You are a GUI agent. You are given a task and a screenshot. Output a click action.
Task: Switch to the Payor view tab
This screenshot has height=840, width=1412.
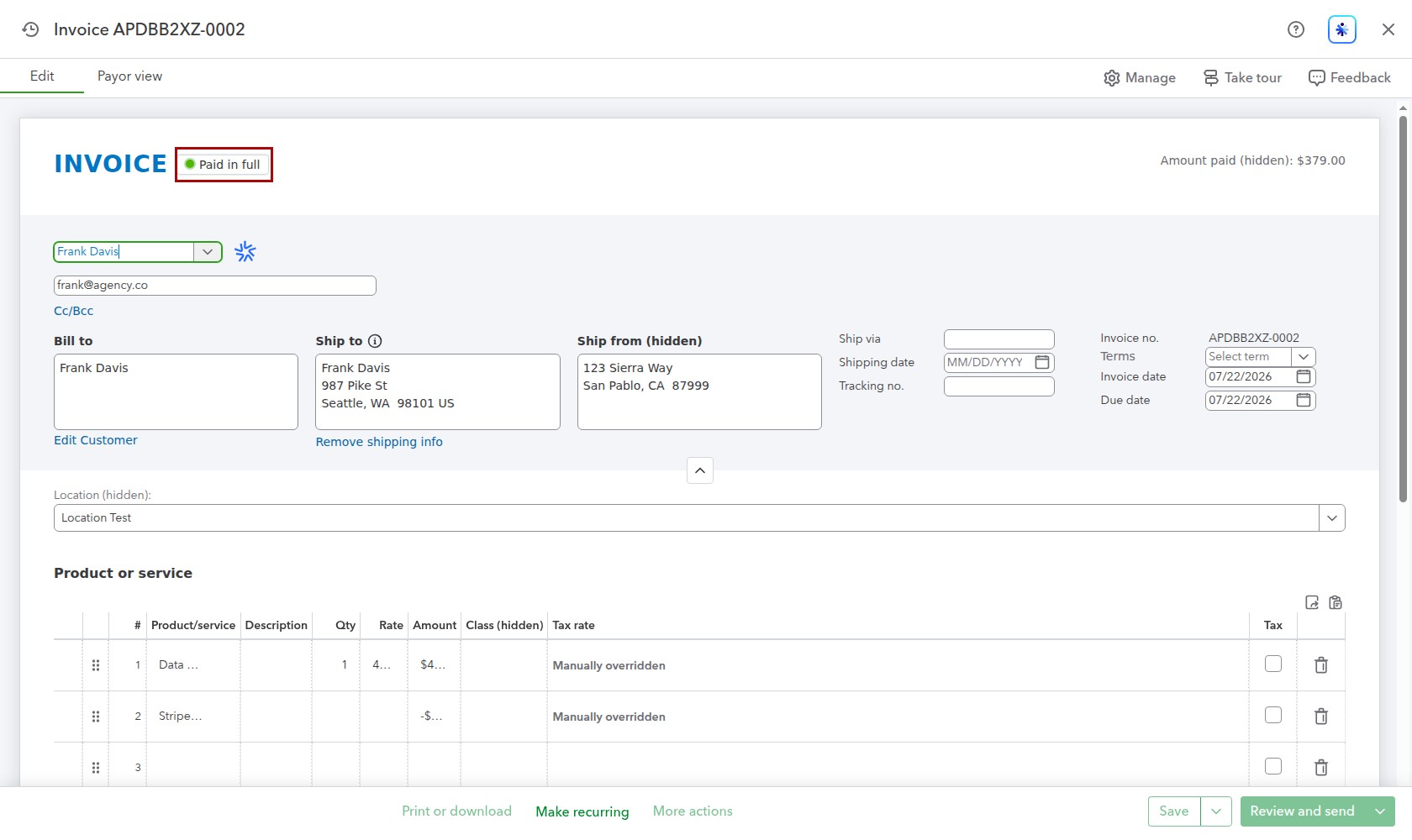129,76
